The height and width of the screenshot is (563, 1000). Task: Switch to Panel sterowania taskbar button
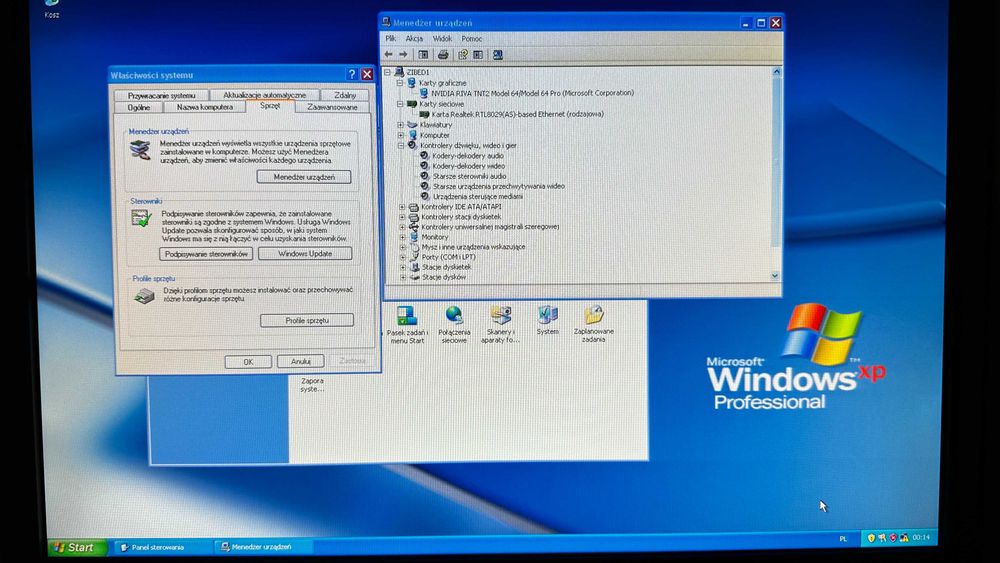162,547
